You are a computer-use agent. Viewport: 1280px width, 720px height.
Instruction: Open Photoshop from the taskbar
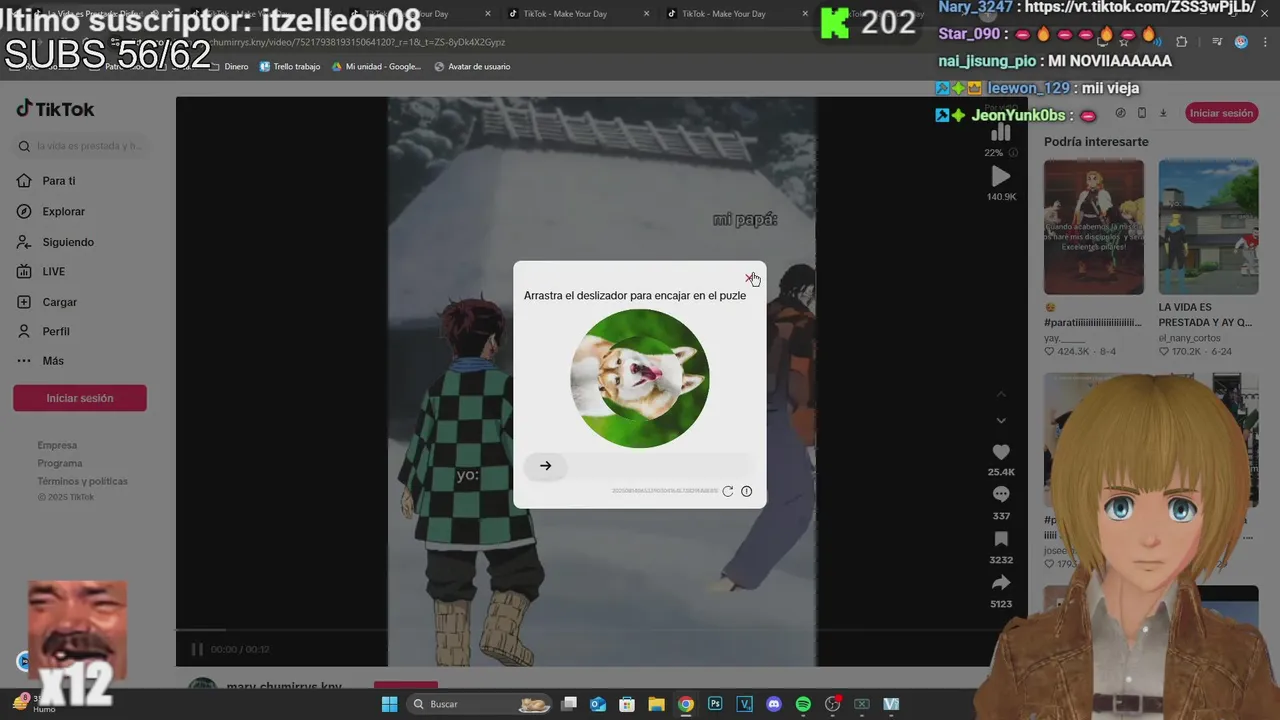tap(715, 704)
